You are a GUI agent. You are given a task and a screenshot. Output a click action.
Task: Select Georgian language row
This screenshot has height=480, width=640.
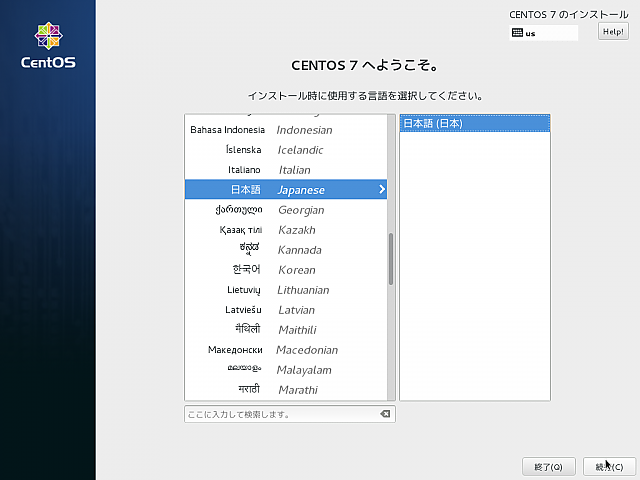coord(286,210)
